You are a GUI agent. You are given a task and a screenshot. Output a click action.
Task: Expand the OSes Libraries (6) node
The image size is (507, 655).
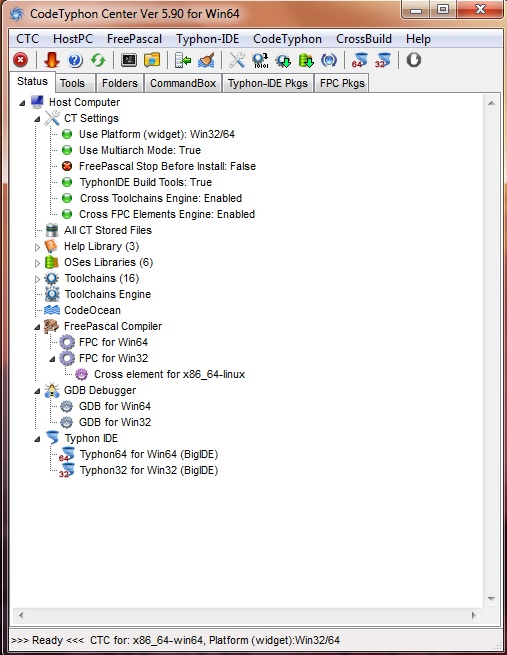tap(37, 263)
